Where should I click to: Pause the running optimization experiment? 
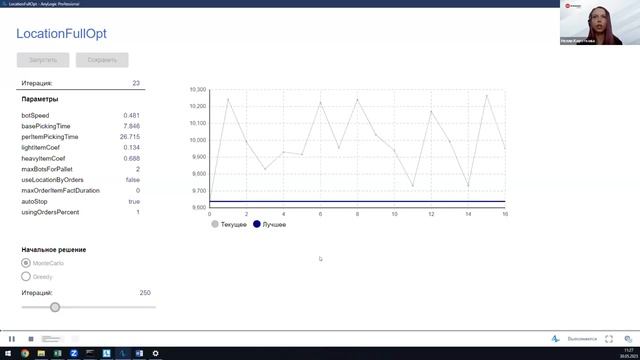click(12, 339)
